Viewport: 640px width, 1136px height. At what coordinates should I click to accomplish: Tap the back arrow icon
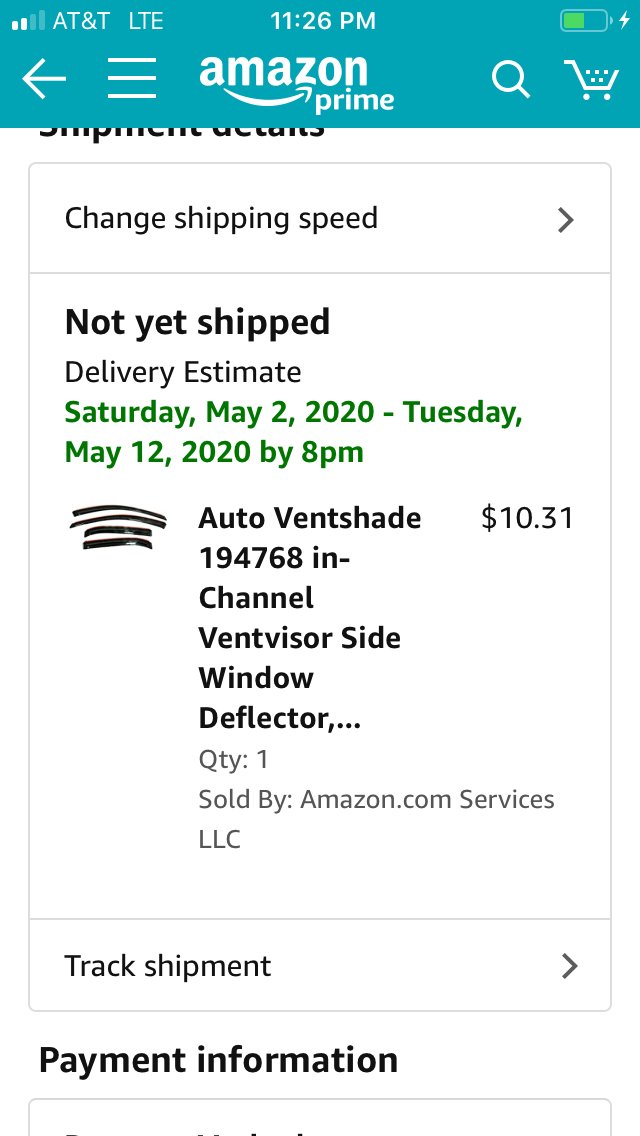point(44,78)
